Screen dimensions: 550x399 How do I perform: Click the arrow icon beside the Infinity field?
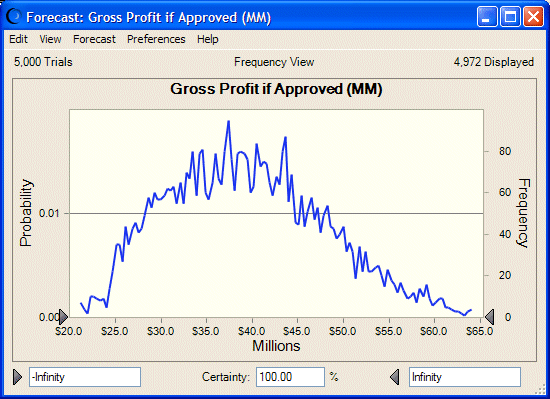(395, 377)
